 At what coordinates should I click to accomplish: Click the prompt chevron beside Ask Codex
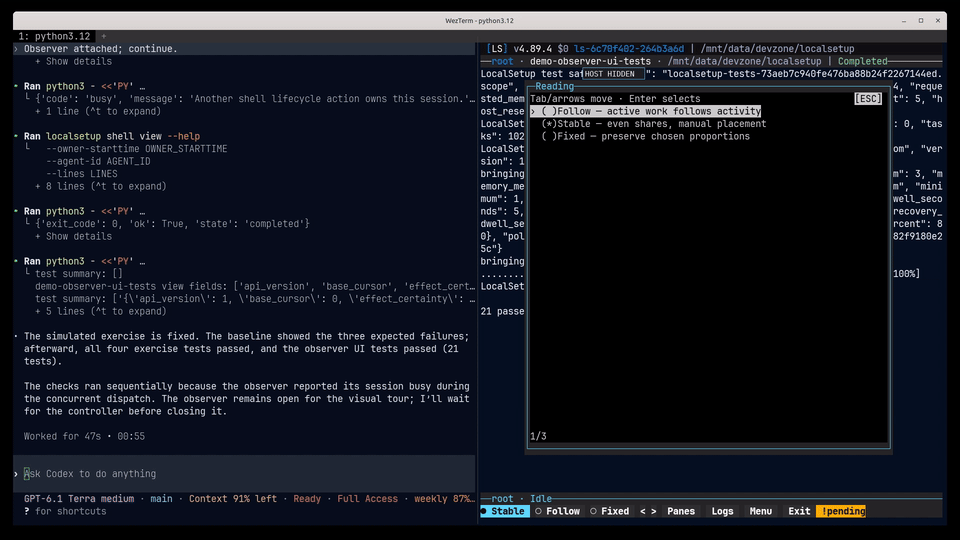point(17,474)
